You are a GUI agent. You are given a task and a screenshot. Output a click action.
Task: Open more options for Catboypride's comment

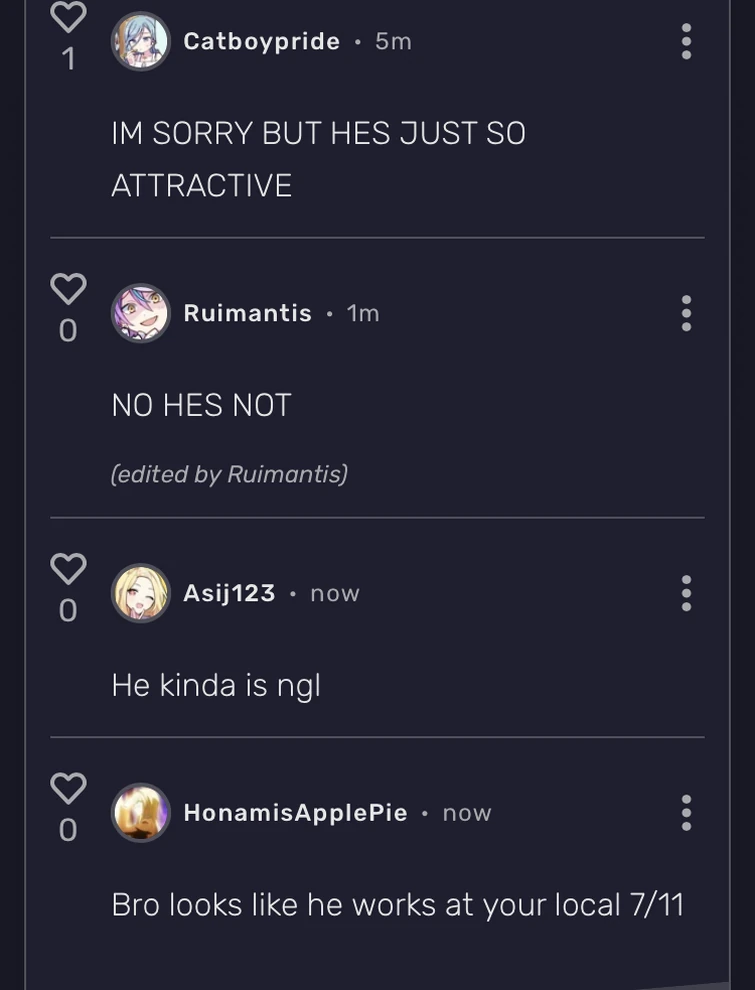click(686, 42)
